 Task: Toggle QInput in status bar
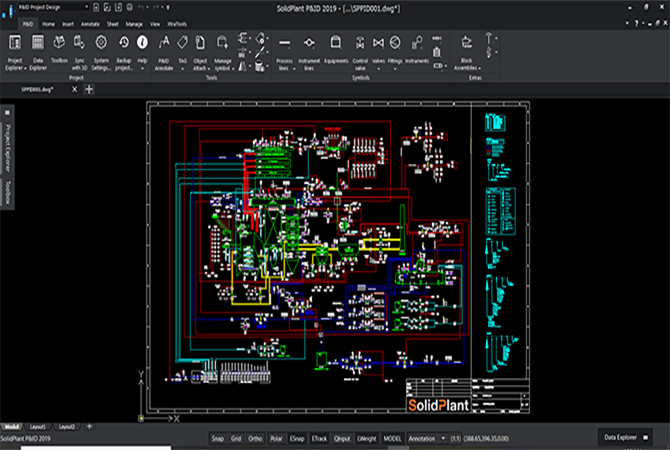click(342, 438)
